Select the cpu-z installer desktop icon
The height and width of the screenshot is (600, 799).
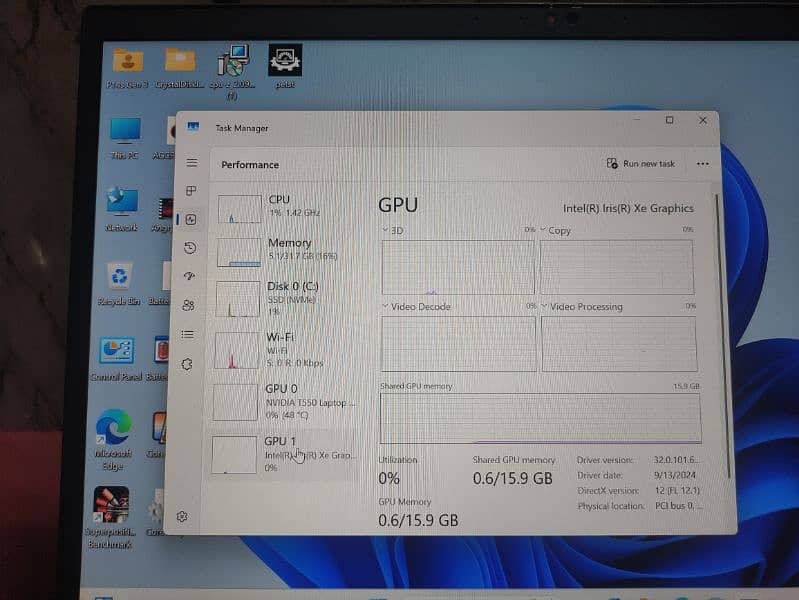(x=232, y=72)
